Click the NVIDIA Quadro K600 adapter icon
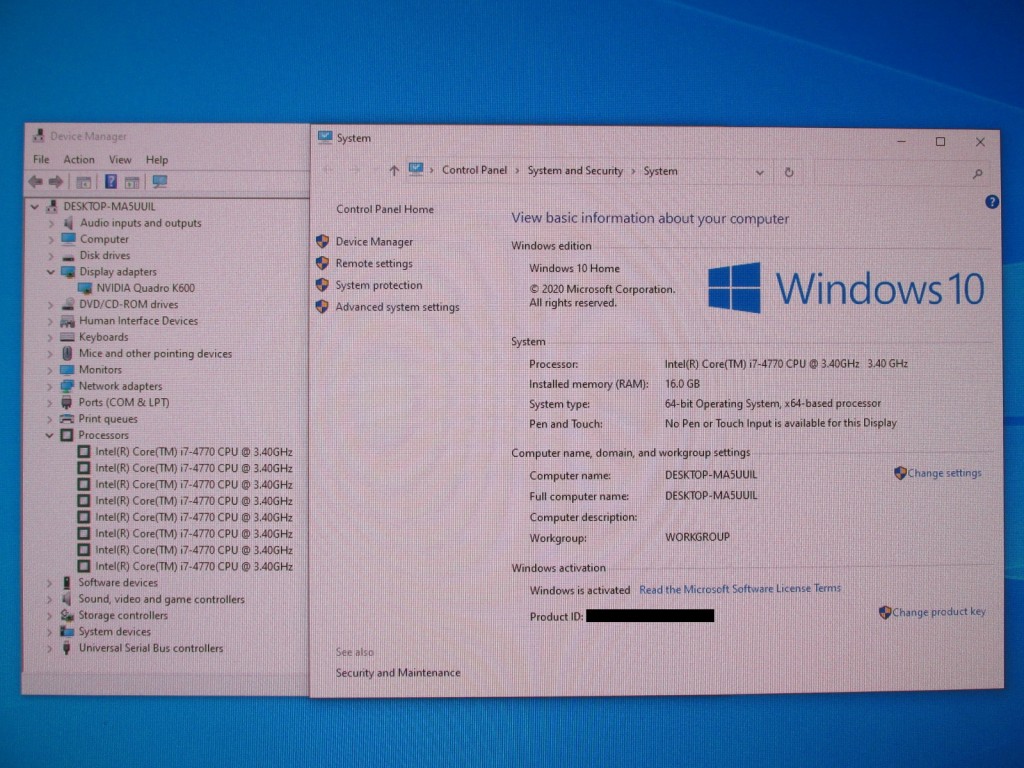1024x768 pixels. 85,288
